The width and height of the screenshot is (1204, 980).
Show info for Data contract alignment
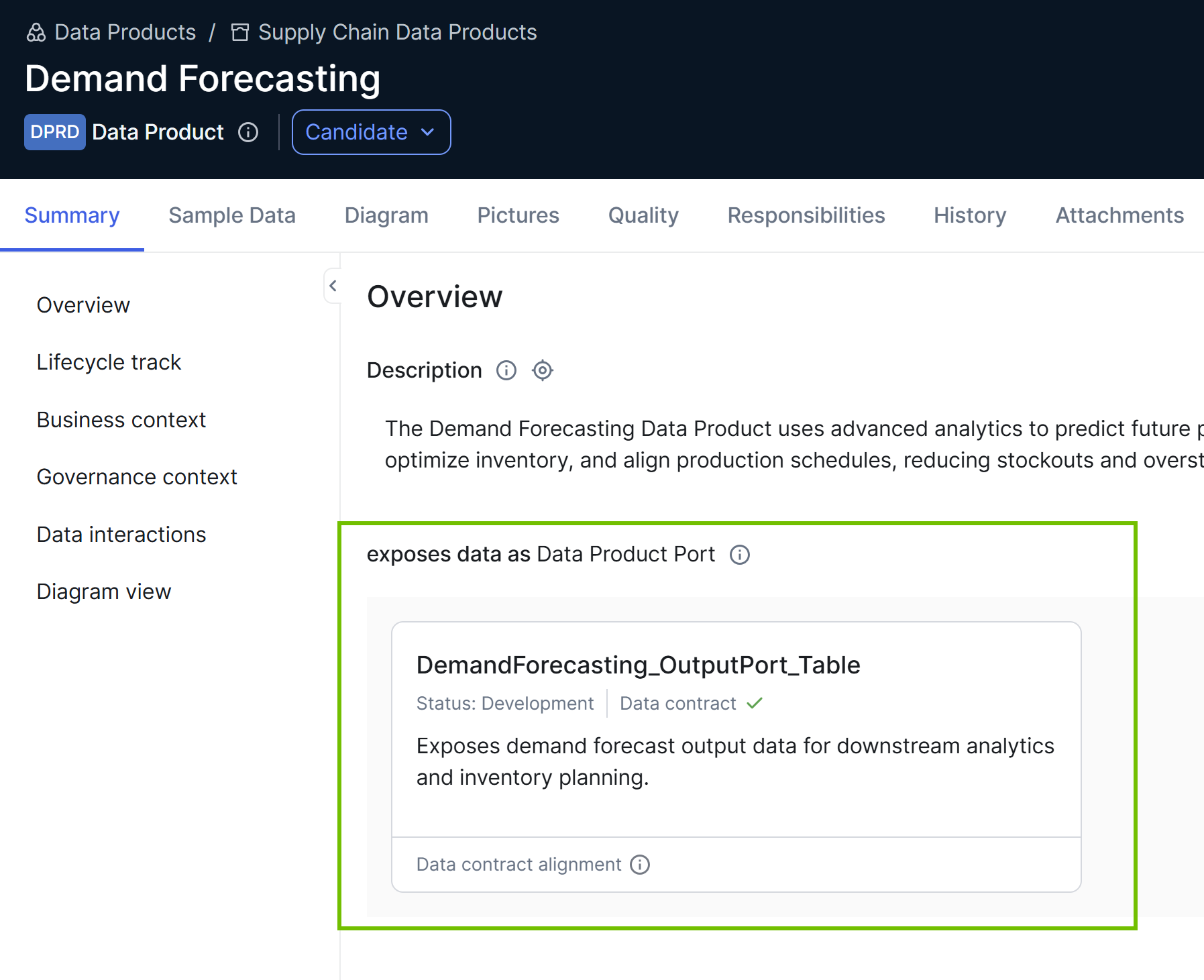pyautogui.click(x=640, y=865)
